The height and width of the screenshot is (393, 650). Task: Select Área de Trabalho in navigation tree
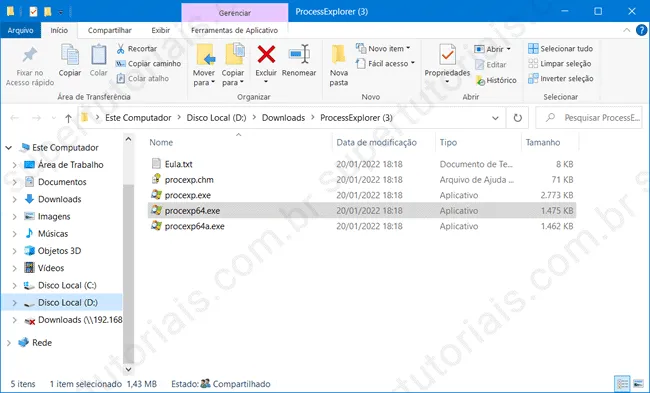click(70, 165)
